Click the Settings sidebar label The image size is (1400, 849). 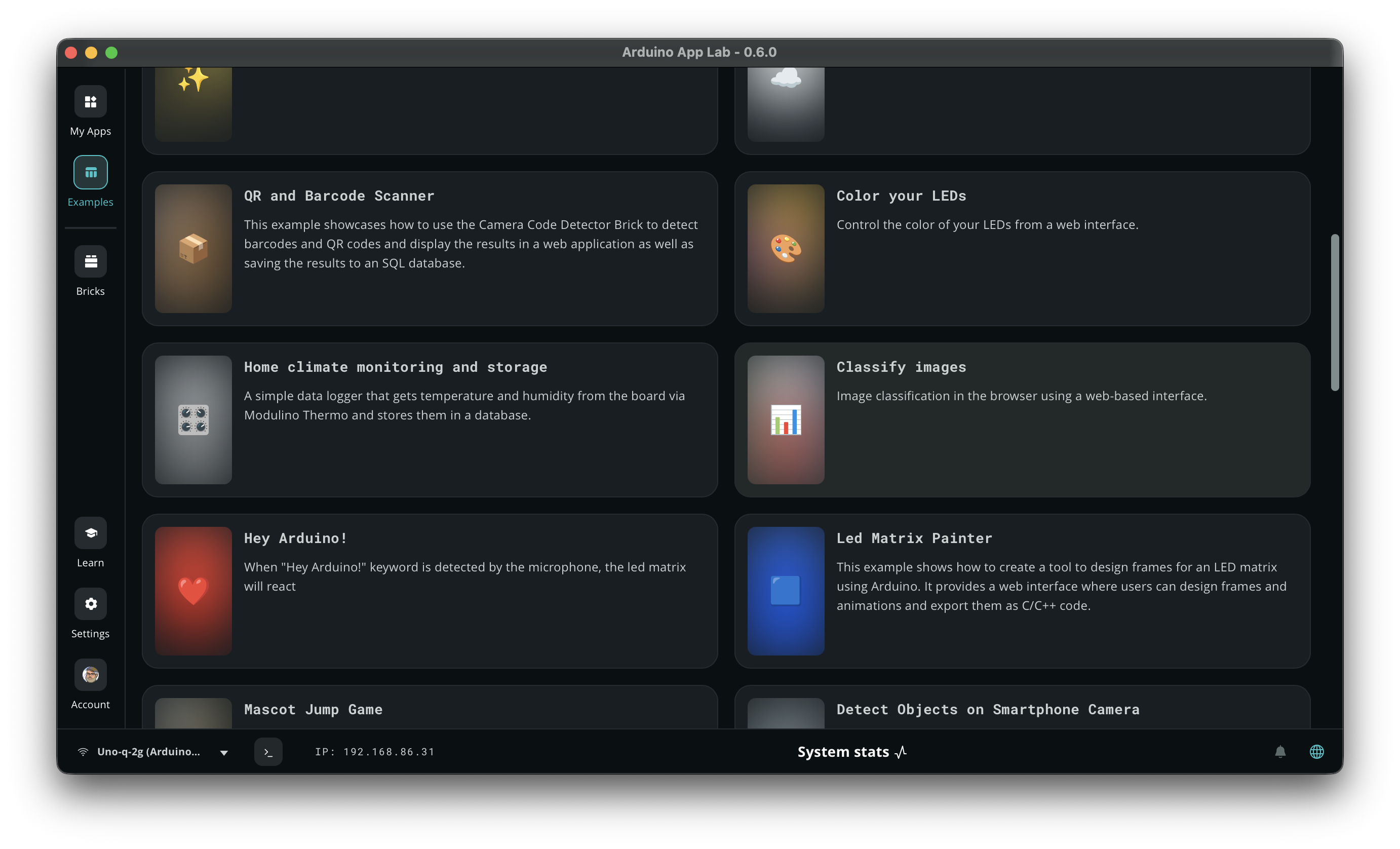(x=90, y=634)
